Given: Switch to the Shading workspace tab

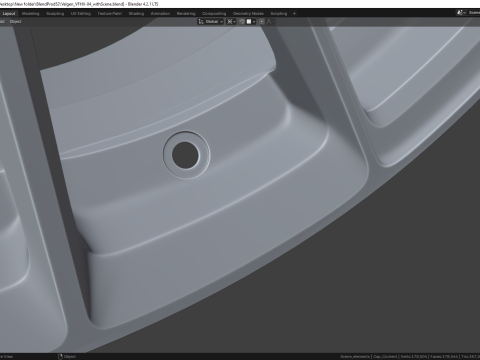Looking at the screenshot, I should [x=136, y=14].
